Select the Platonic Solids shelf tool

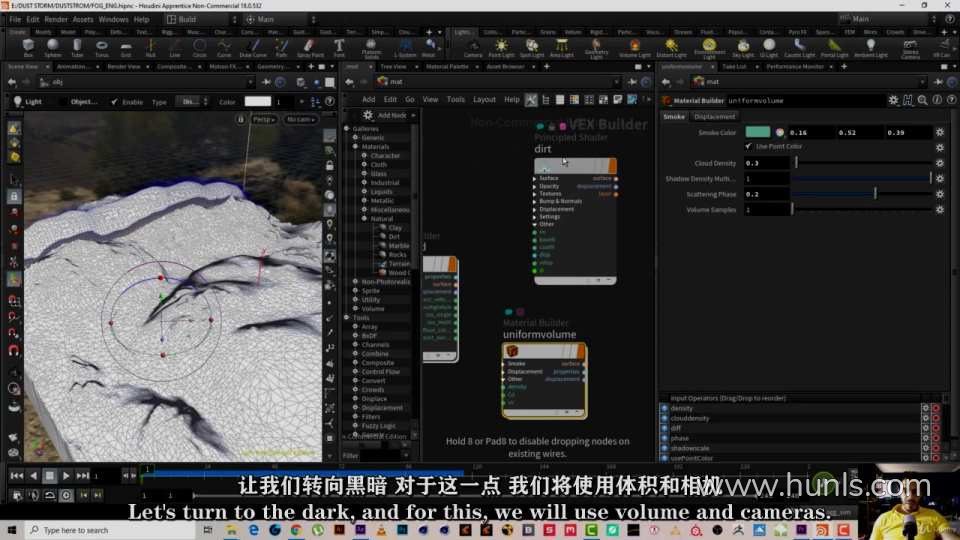(x=371, y=48)
